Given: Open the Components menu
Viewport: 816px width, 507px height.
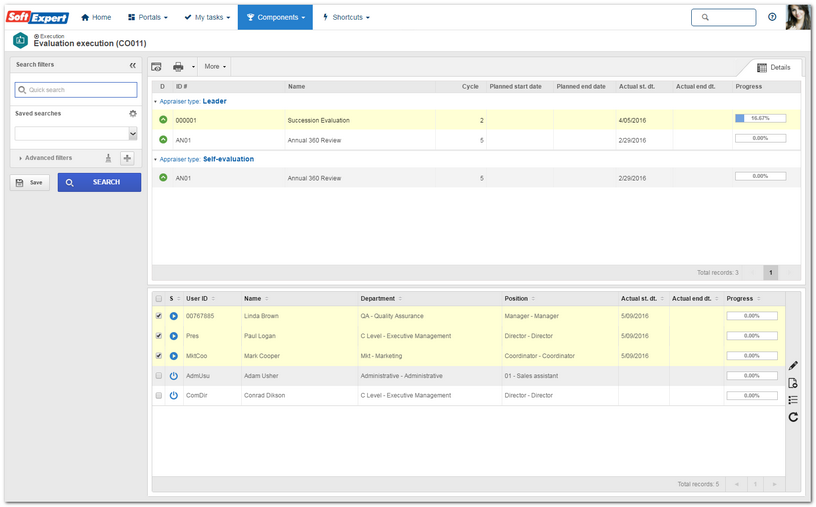Looking at the screenshot, I should (x=275, y=17).
